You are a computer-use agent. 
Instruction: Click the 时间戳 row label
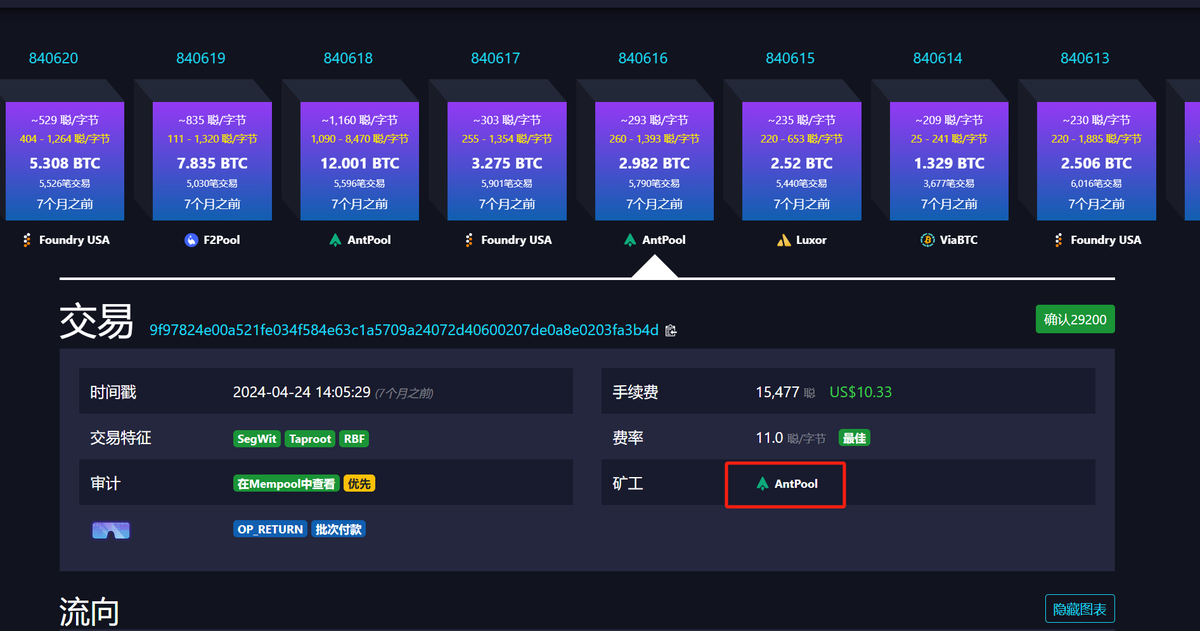pyautogui.click(x=113, y=393)
